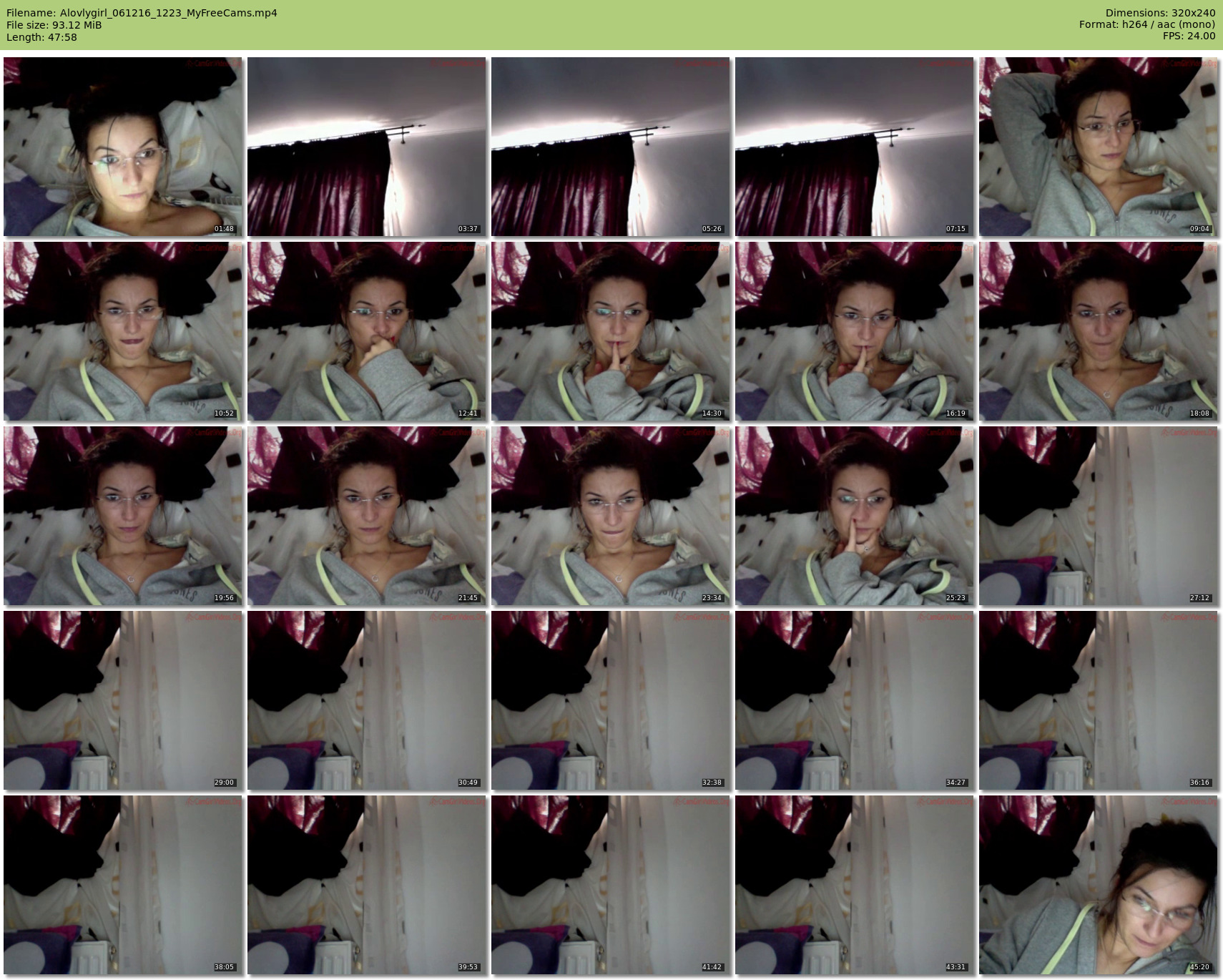Image resolution: width=1223 pixels, height=980 pixels.
Task: Open the 12:41 frame thumbnail
Action: point(367,331)
